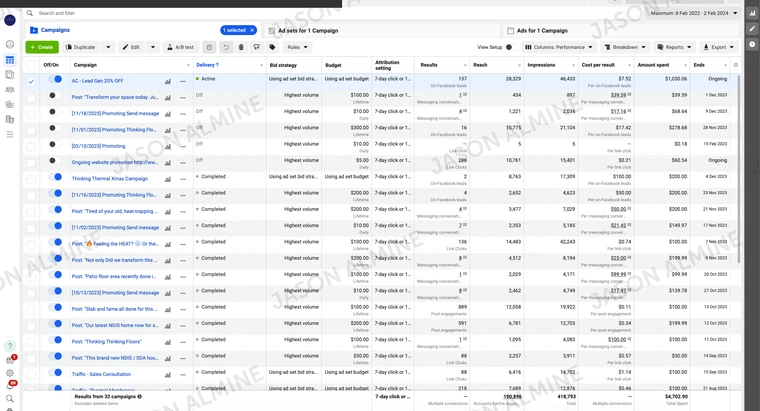Open more options for [02/10/2023] Promoting

point(183,146)
